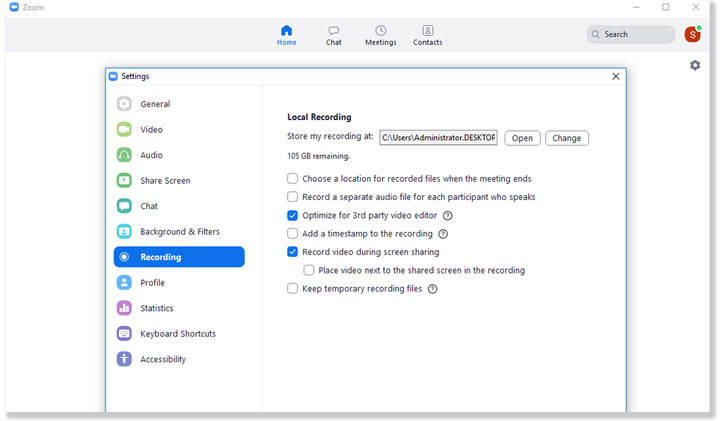Viewport: 720px width, 421px height.
Task: Open Keyboard Shortcuts settings section
Action: tap(177, 334)
